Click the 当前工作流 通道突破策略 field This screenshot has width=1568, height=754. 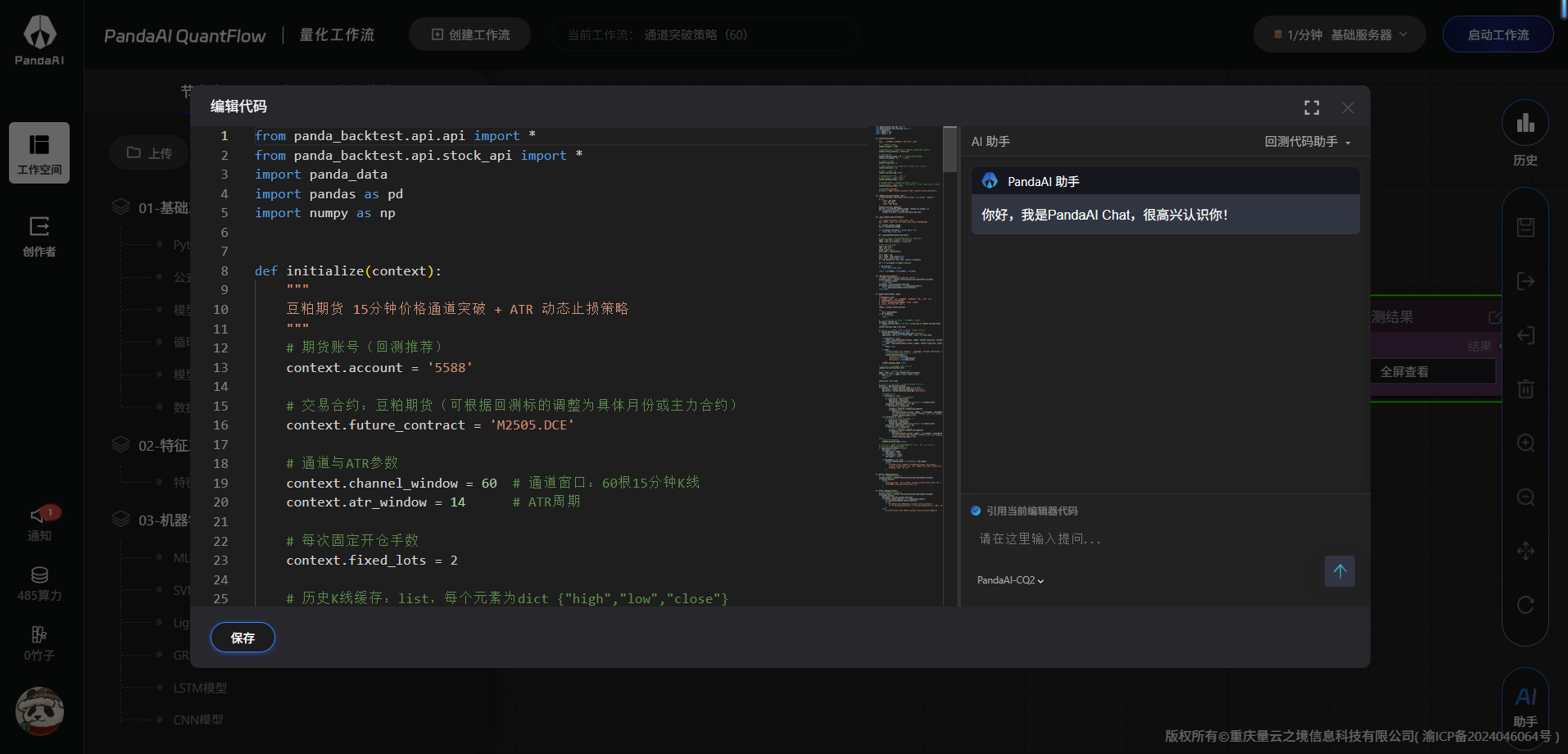tap(705, 34)
